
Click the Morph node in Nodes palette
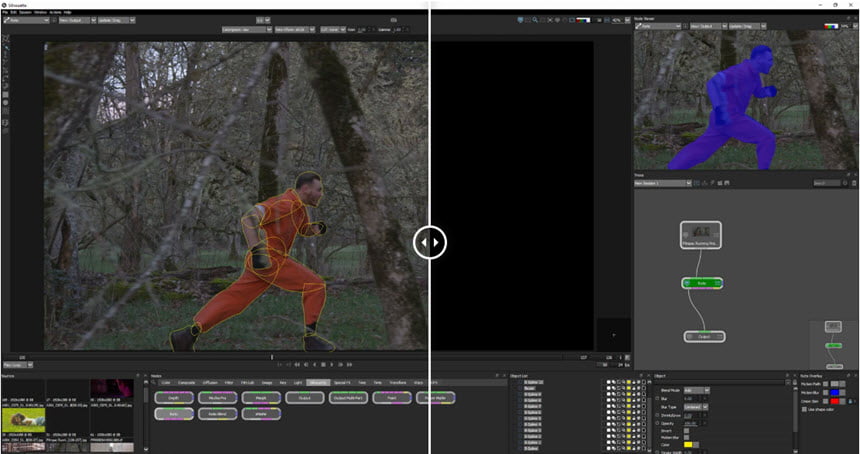pyautogui.click(x=261, y=398)
